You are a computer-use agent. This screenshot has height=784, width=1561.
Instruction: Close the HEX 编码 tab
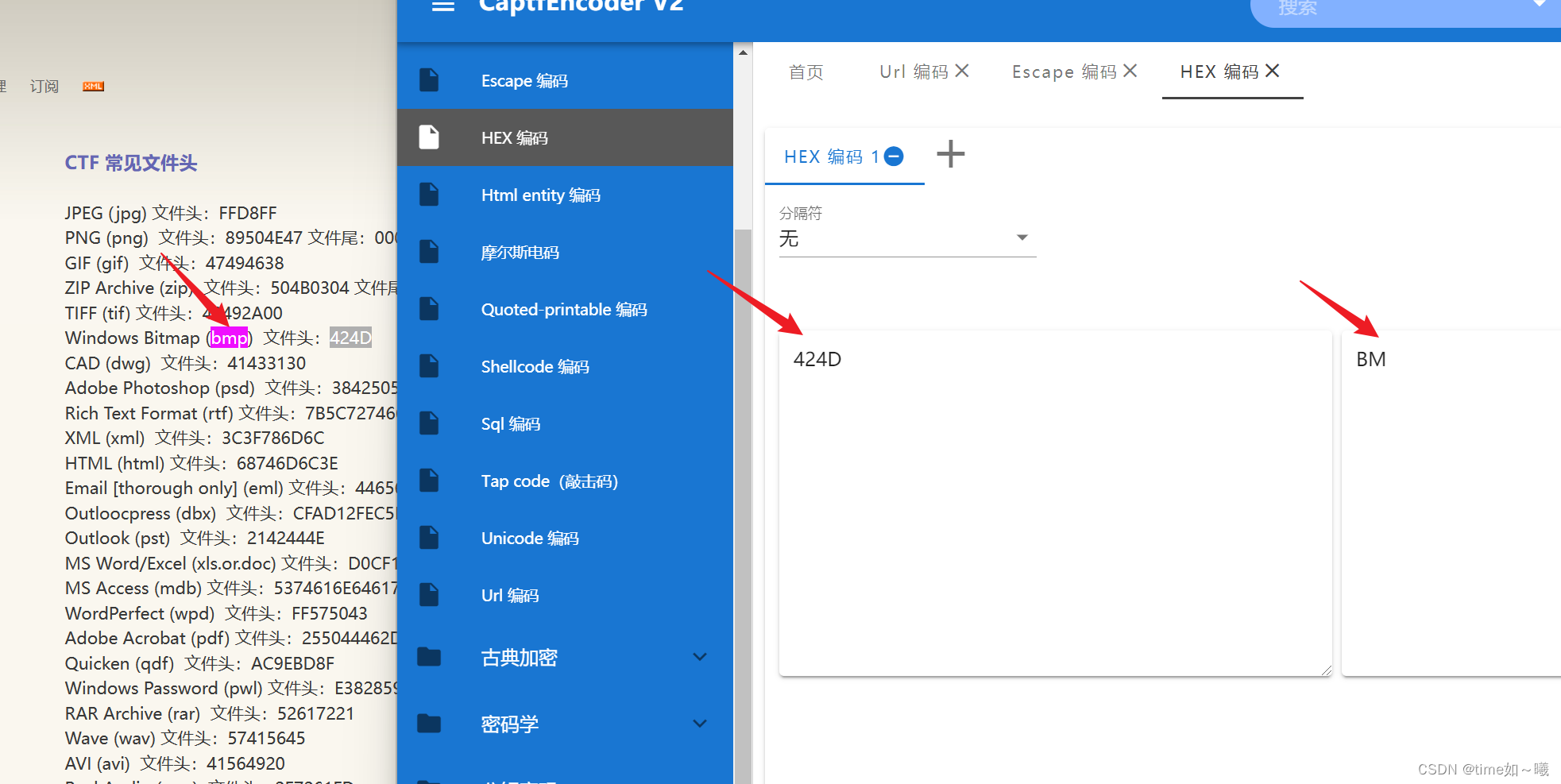(1272, 71)
